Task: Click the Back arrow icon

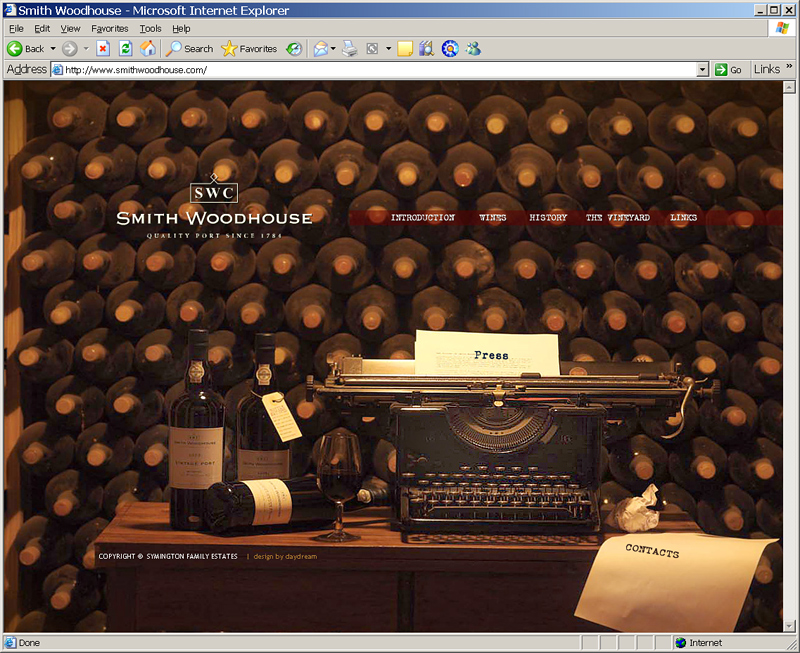Action: [15, 49]
